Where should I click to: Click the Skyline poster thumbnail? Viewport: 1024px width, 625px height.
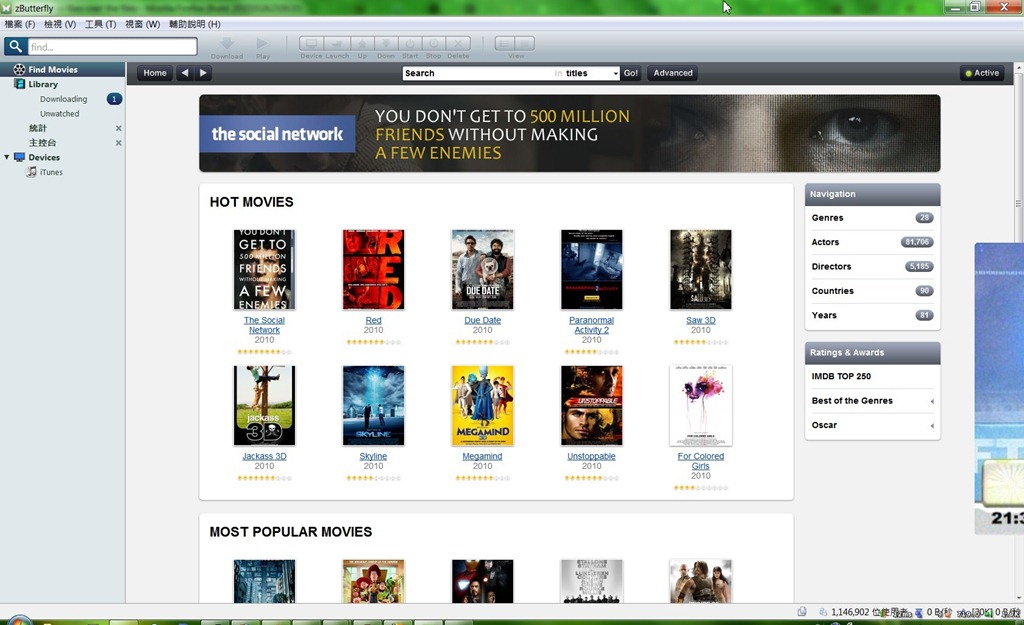374,406
